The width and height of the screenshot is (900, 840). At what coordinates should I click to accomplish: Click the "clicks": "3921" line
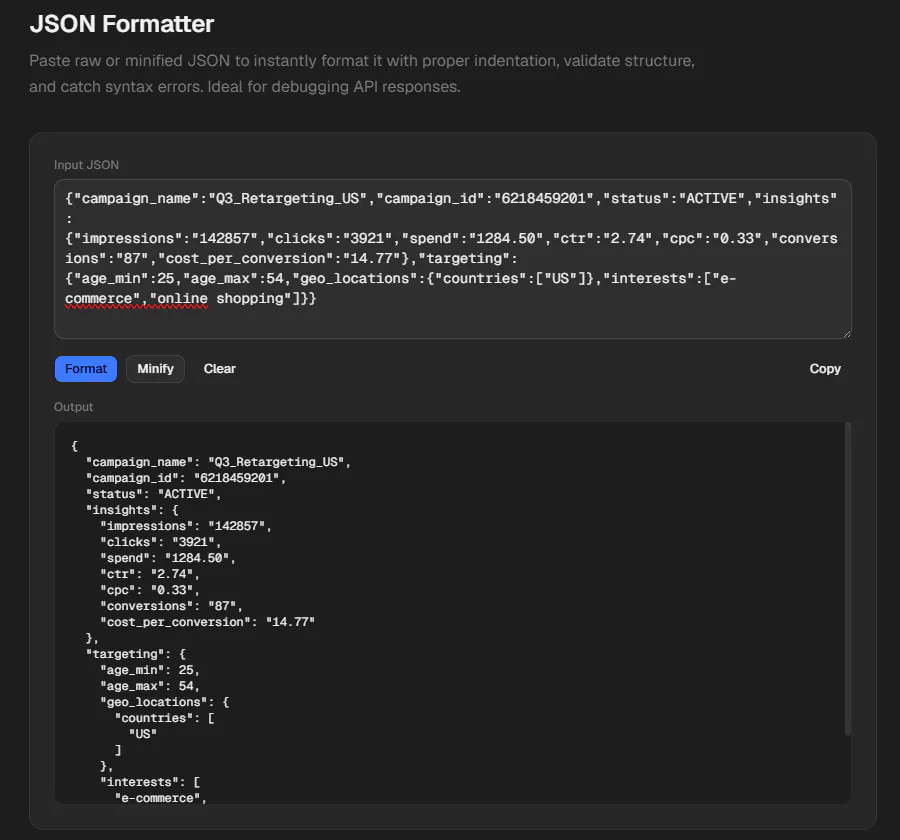(x=160, y=542)
